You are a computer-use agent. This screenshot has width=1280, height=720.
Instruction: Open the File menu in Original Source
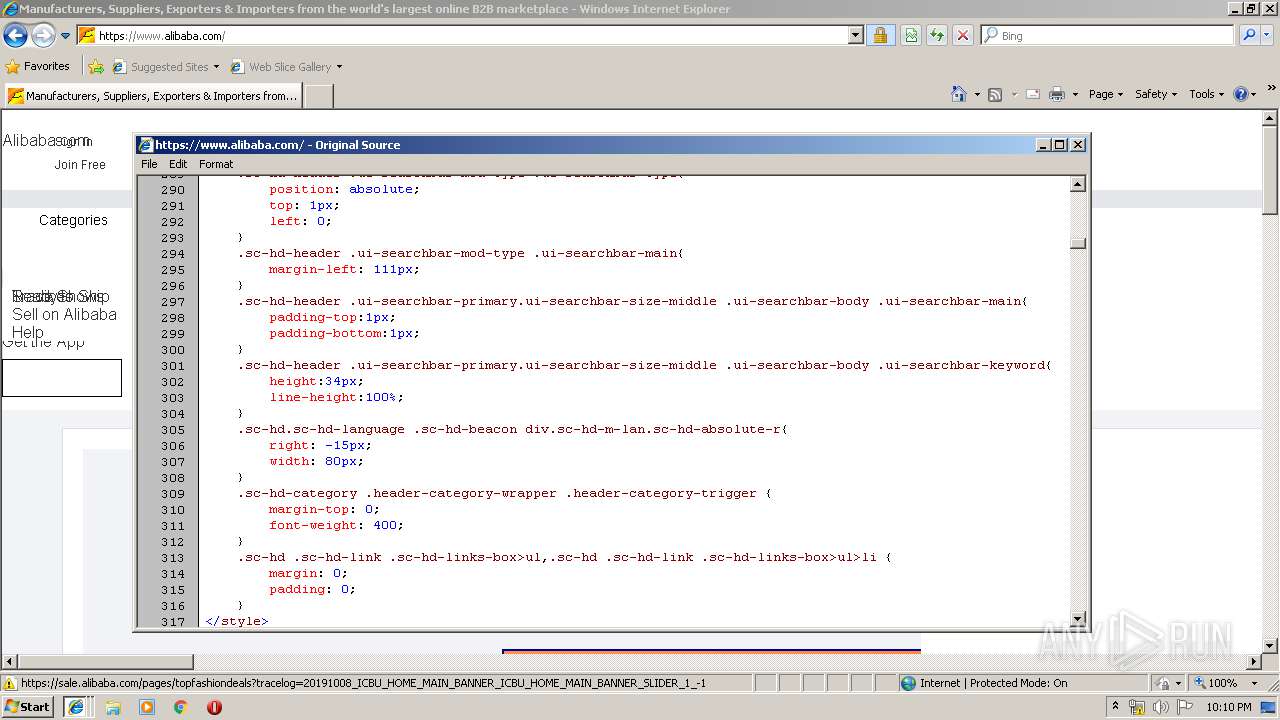[x=149, y=164]
